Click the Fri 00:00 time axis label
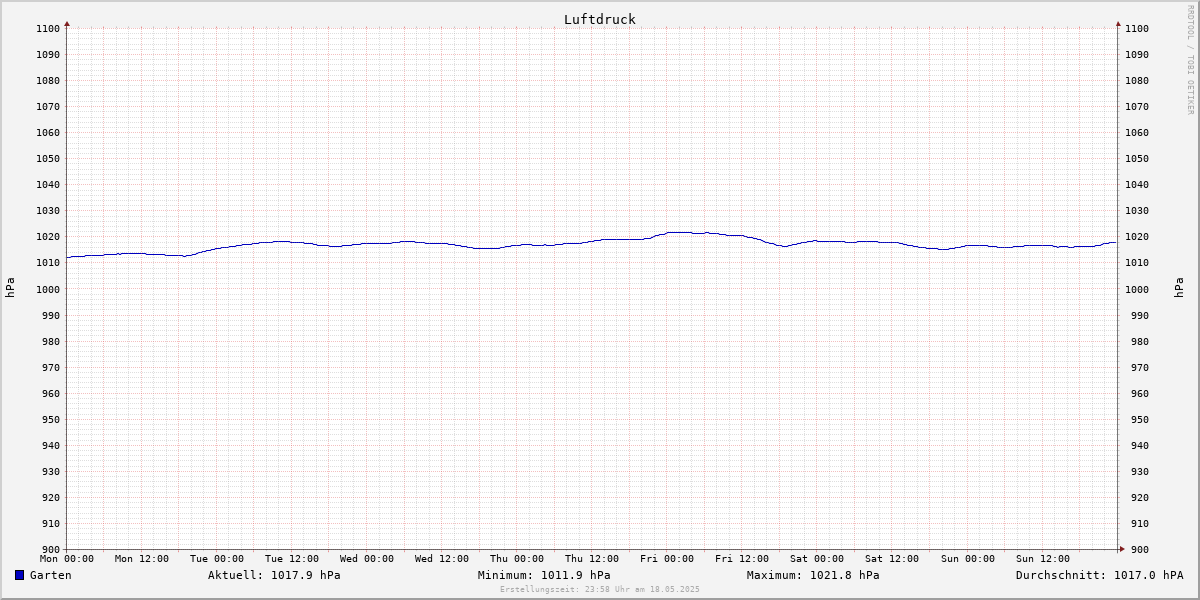1200x600 pixels. (x=667, y=559)
